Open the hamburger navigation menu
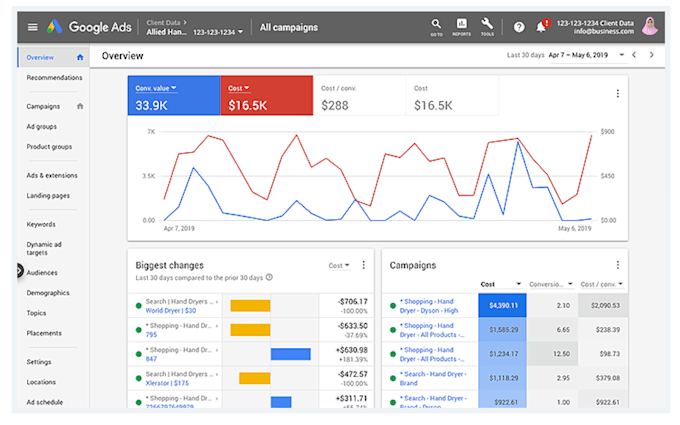Viewport: 680px width, 425px height. (33, 27)
